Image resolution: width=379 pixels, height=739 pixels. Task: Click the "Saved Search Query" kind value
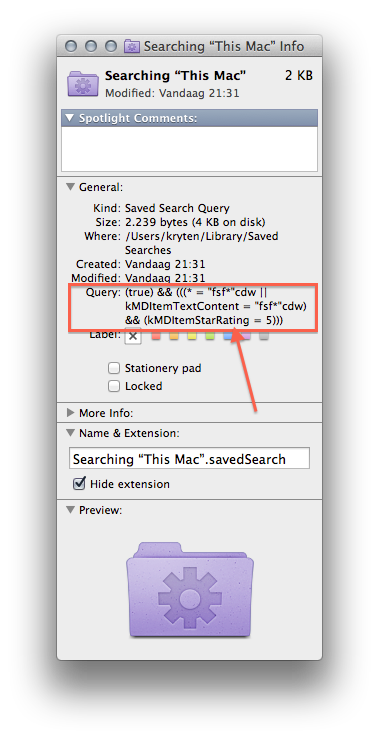pos(177,208)
